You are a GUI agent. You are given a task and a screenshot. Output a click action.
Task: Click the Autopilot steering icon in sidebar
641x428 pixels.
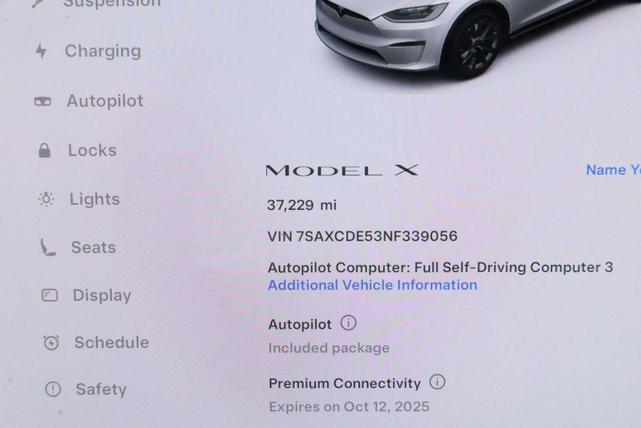coord(43,101)
